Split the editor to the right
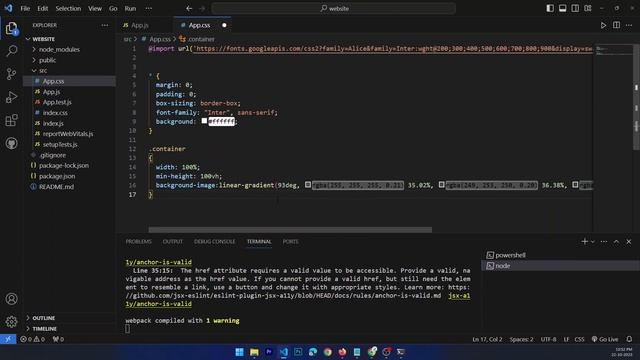 click(616, 25)
